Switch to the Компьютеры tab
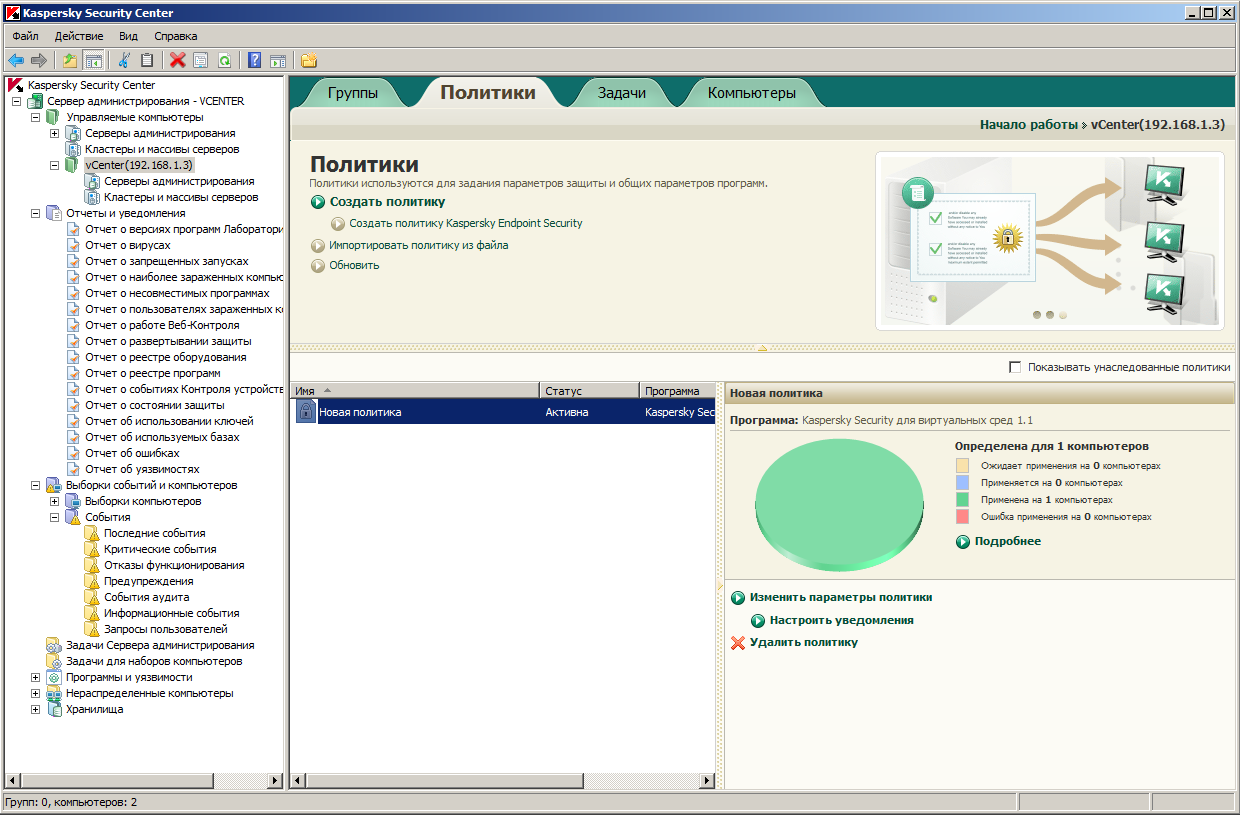The height and width of the screenshot is (815, 1240). click(x=752, y=93)
